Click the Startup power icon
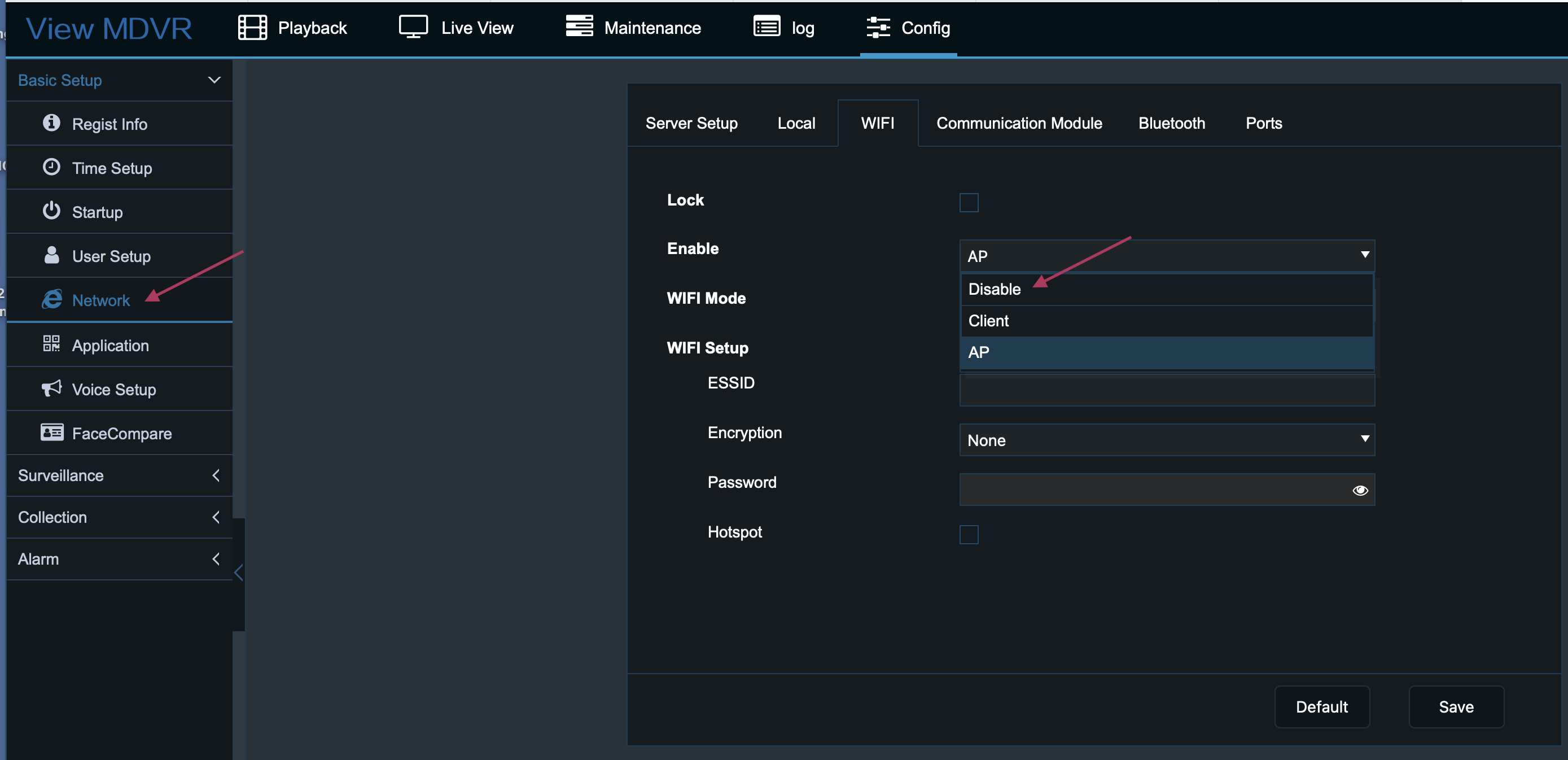The image size is (1568, 760). pyautogui.click(x=52, y=211)
